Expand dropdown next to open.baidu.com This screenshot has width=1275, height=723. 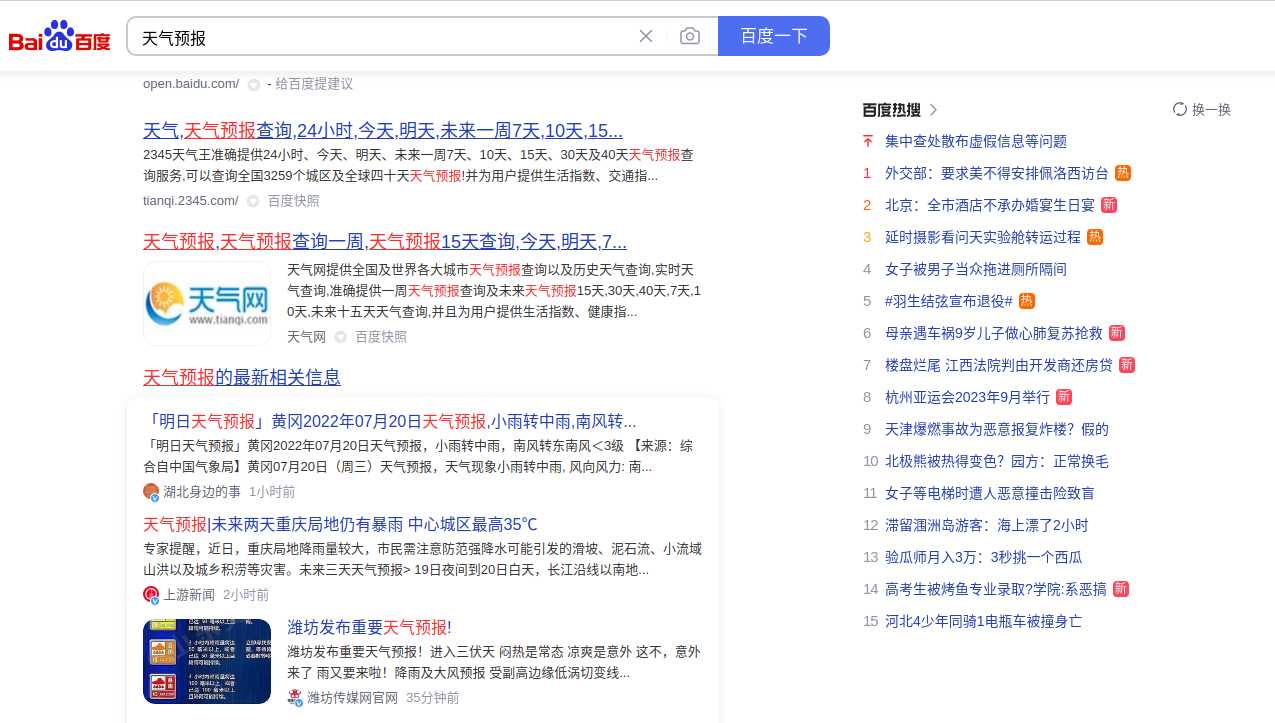coord(254,85)
